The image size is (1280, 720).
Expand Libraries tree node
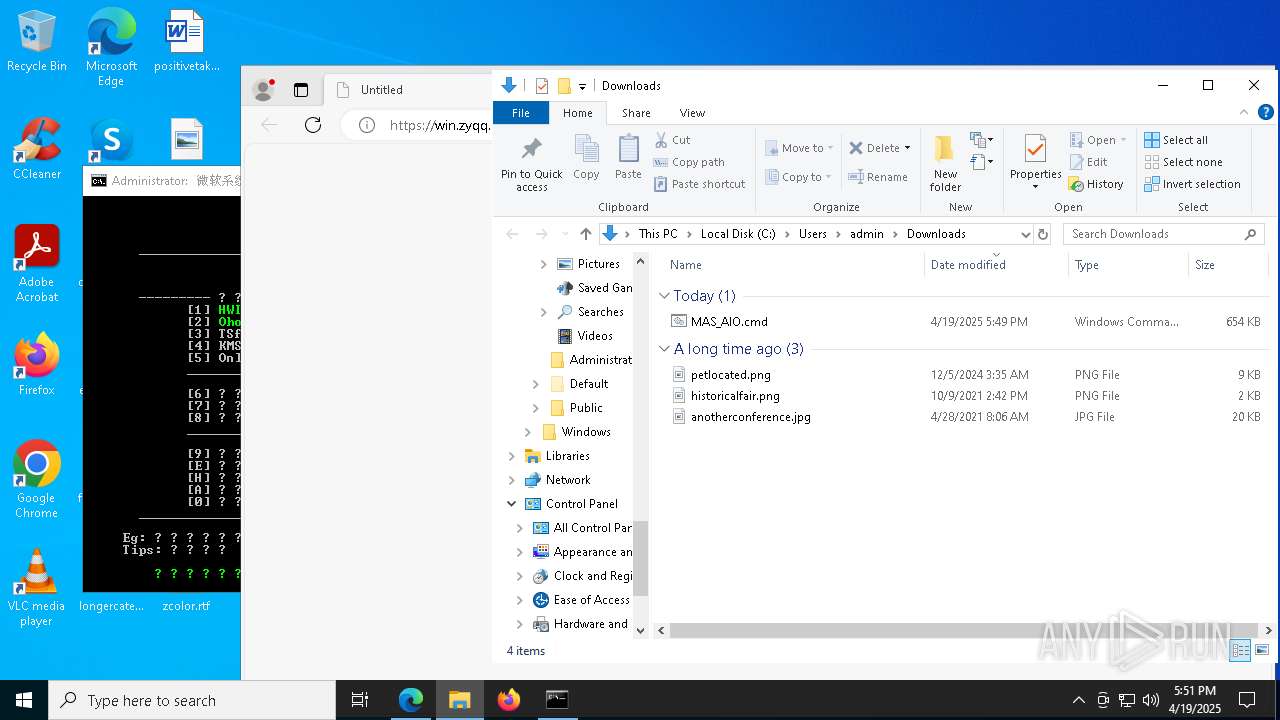click(x=512, y=456)
